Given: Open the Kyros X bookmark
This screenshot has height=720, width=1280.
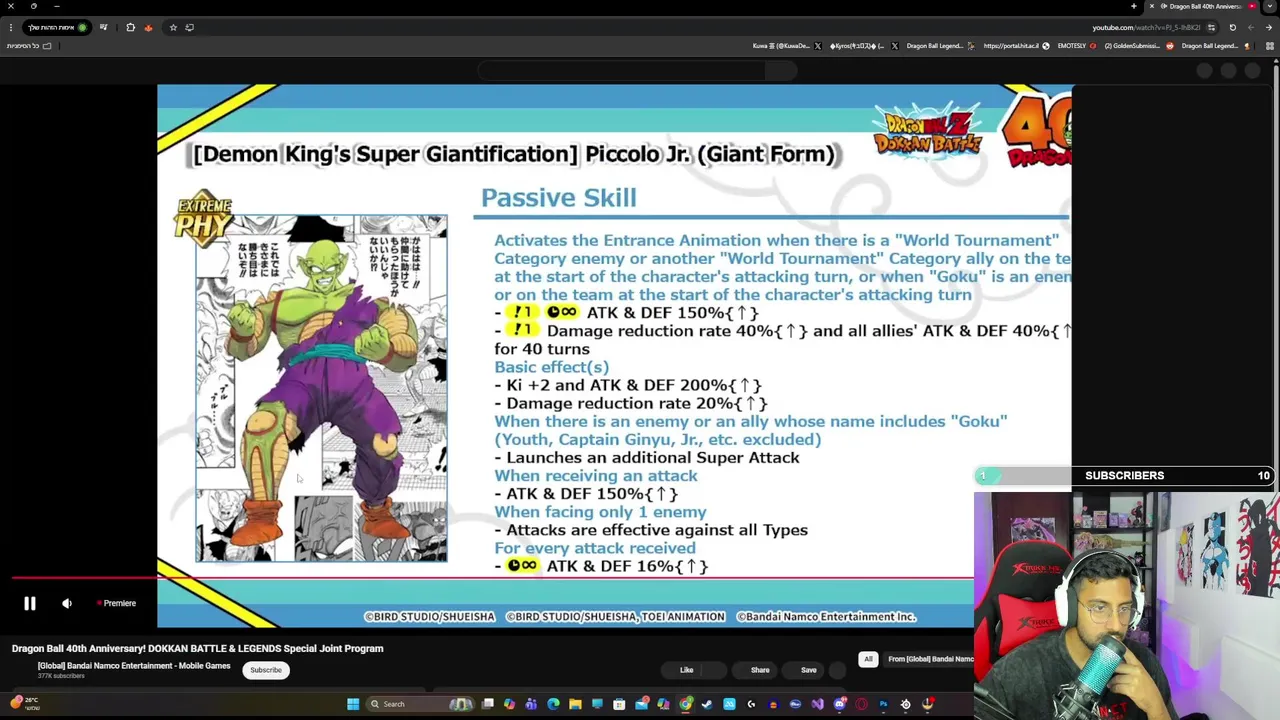Looking at the screenshot, I should (864, 46).
